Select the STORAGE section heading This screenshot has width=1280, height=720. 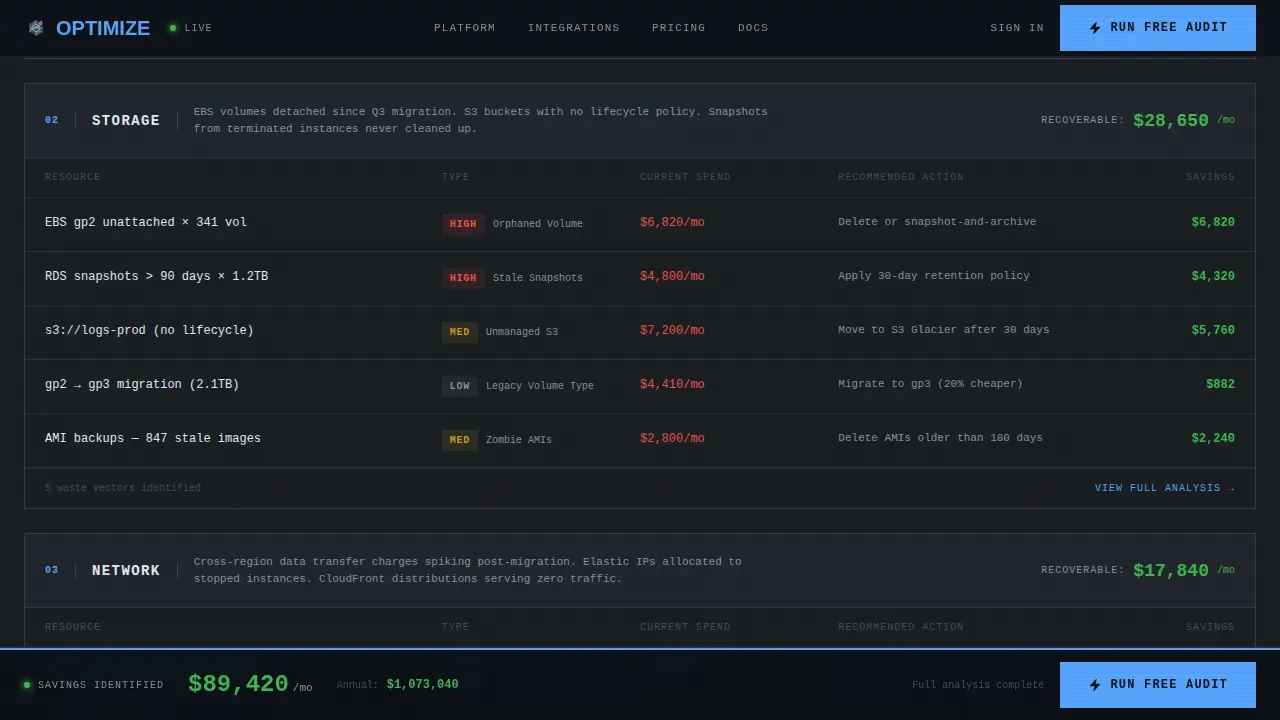pyautogui.click(x=126, y=120)
